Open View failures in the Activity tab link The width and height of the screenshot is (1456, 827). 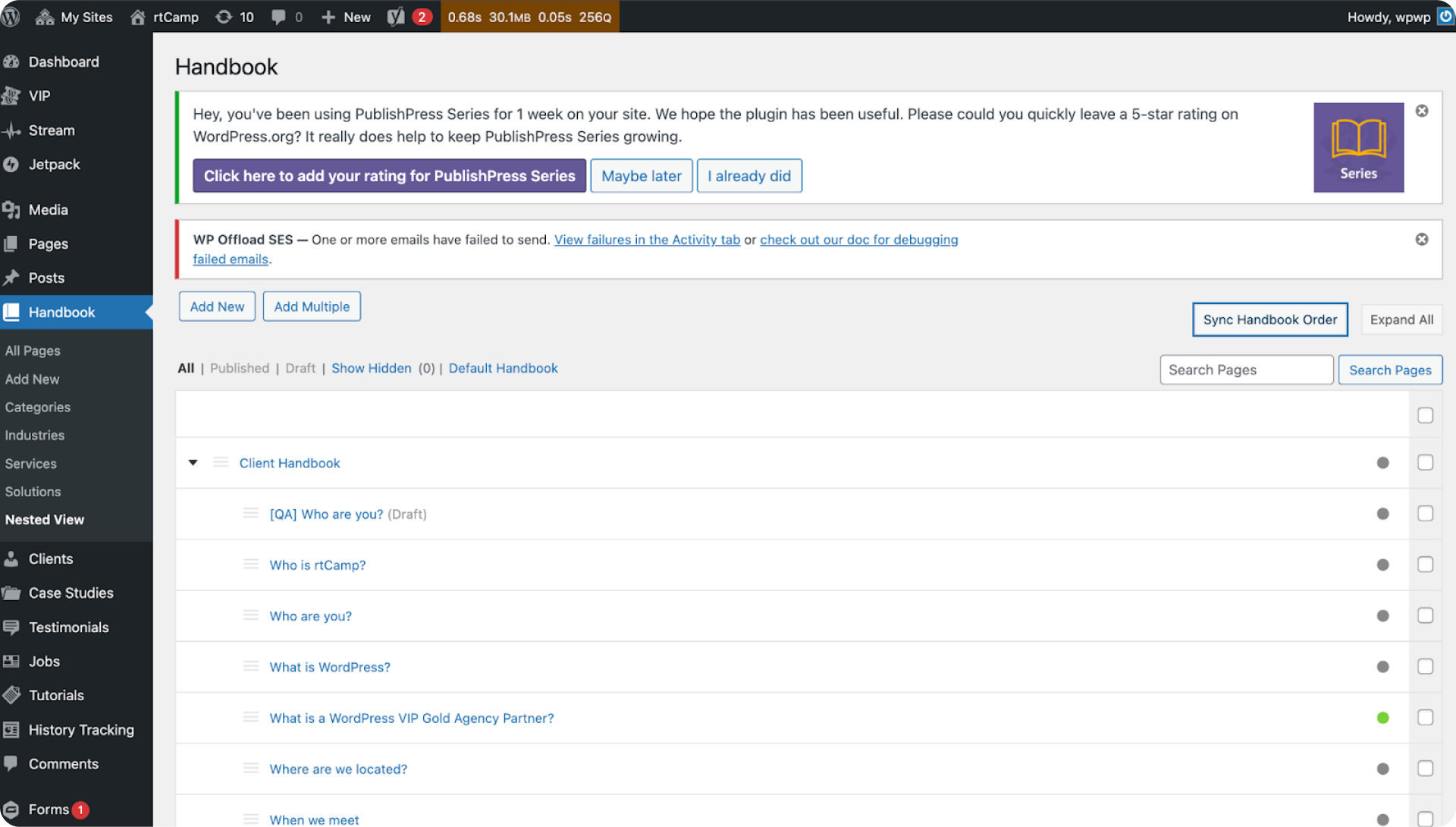(x=647, y=240)
